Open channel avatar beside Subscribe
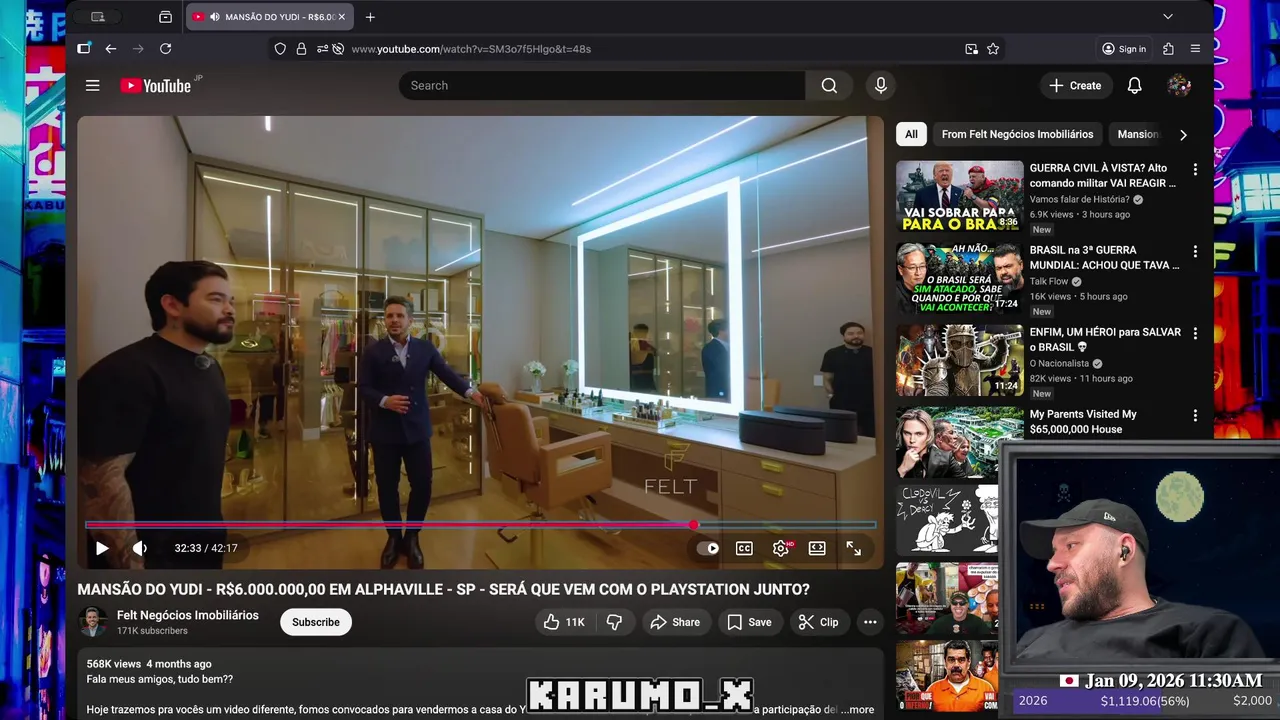The height and width of the screenshot is (720, 1280). (x=93, y=622)
